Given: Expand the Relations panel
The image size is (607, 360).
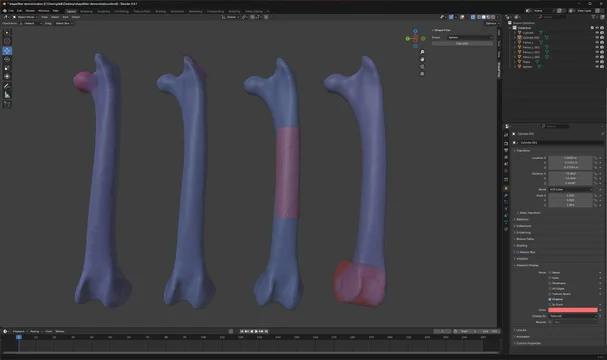Looking at the screenshot, I should tap(521, 219).
